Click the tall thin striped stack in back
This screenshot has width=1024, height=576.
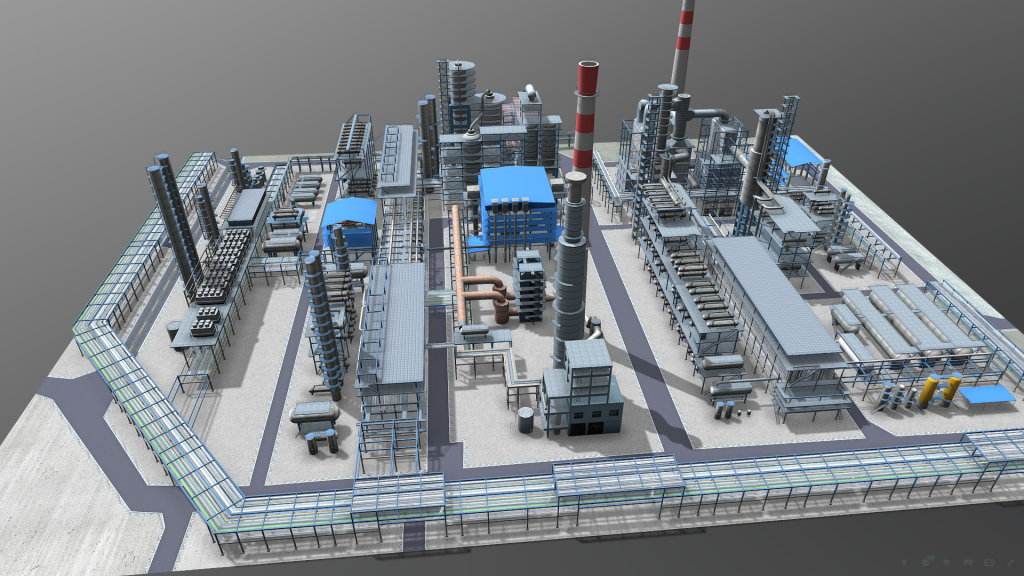pyautogui.click(x=684, y=40)
